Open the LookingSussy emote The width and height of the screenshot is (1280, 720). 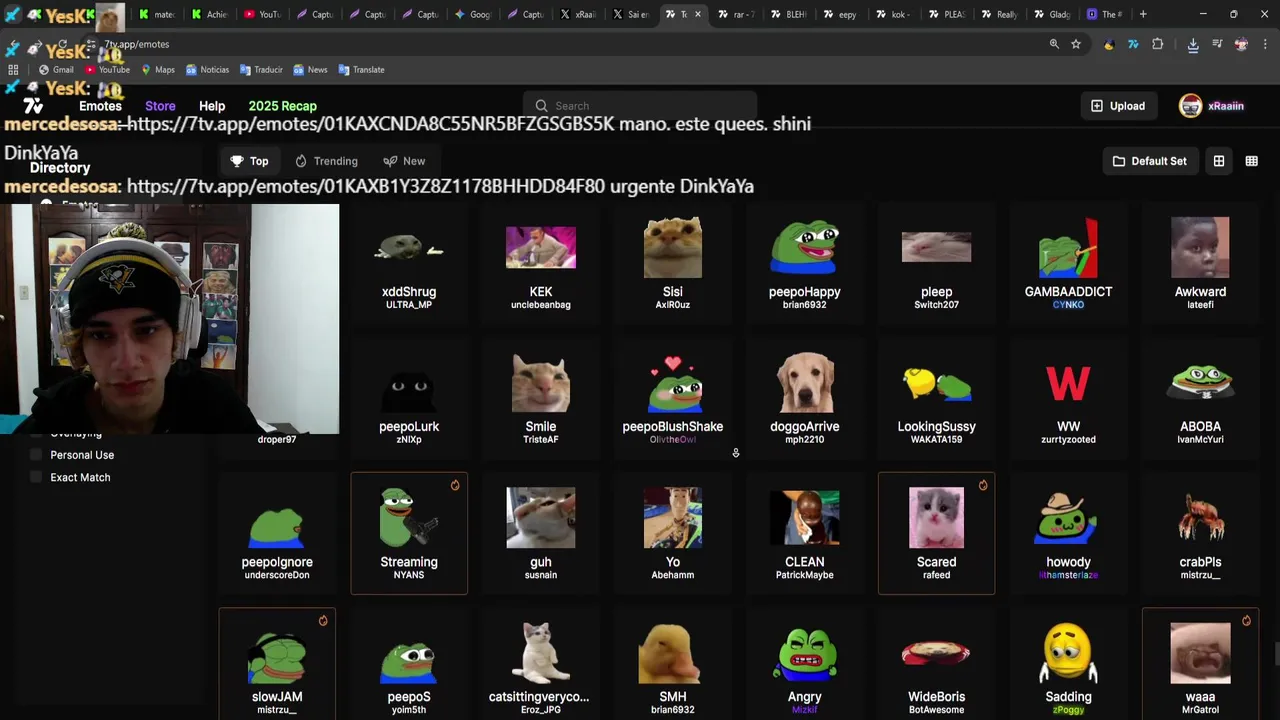(x=936, y=397)
